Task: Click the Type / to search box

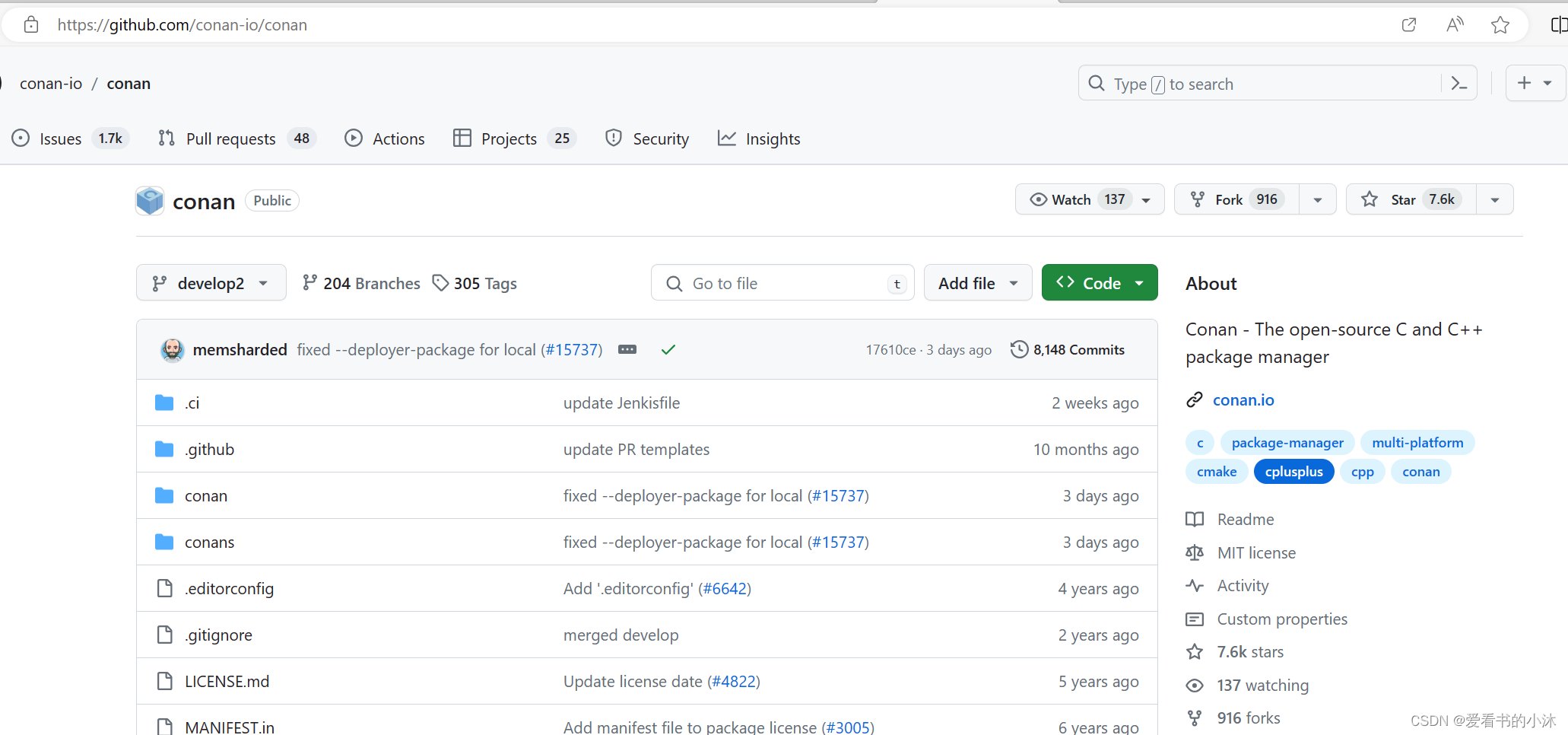Action: [1278, 84]
